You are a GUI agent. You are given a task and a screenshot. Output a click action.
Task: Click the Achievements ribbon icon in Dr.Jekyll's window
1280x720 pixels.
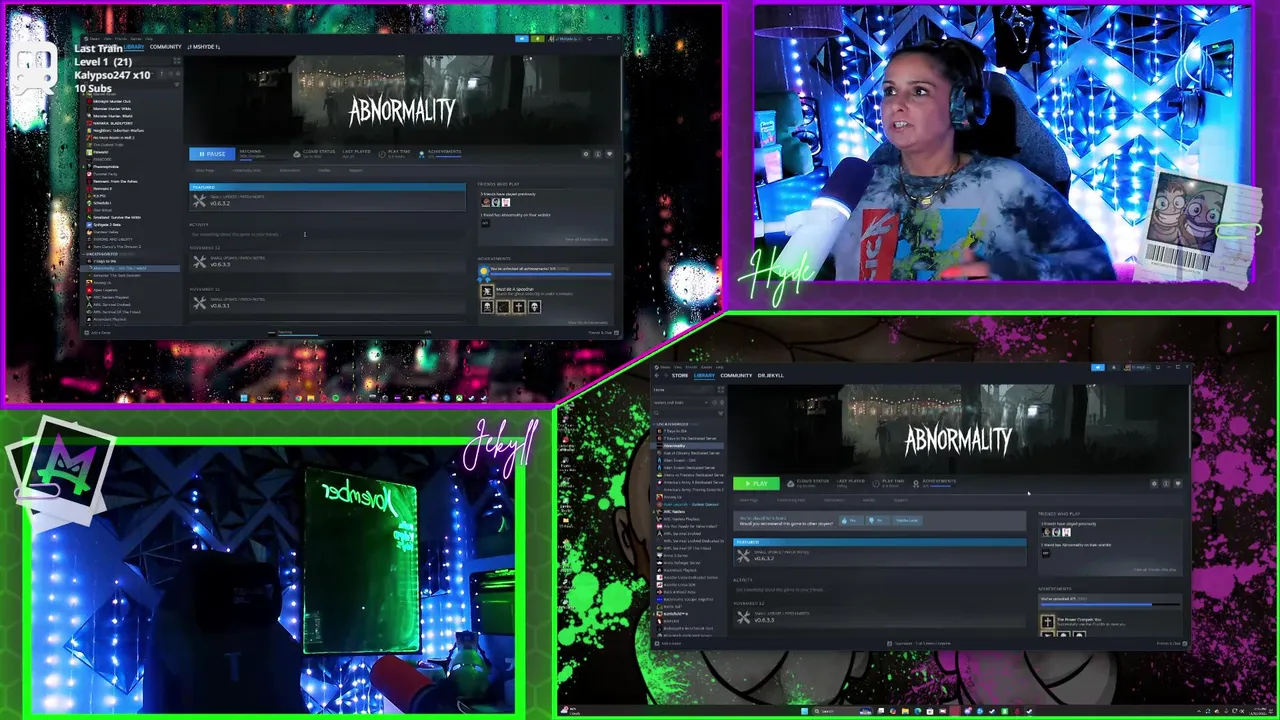(915, 484)
